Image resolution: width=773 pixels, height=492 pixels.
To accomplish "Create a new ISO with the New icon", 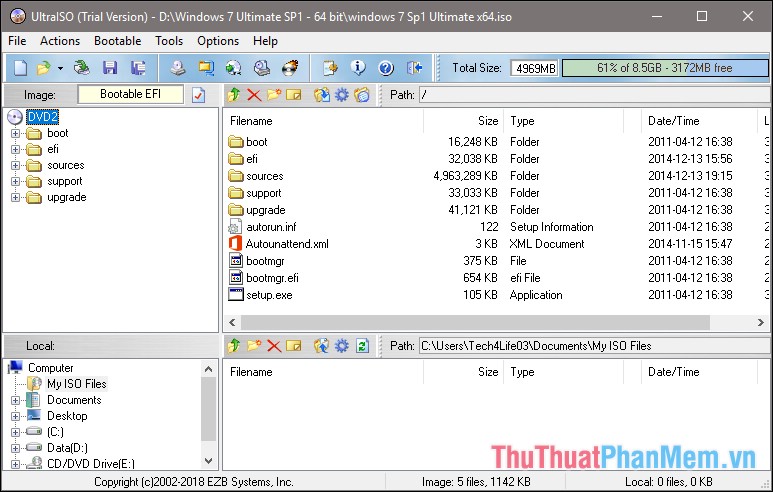I will click(x=20, y=68).
